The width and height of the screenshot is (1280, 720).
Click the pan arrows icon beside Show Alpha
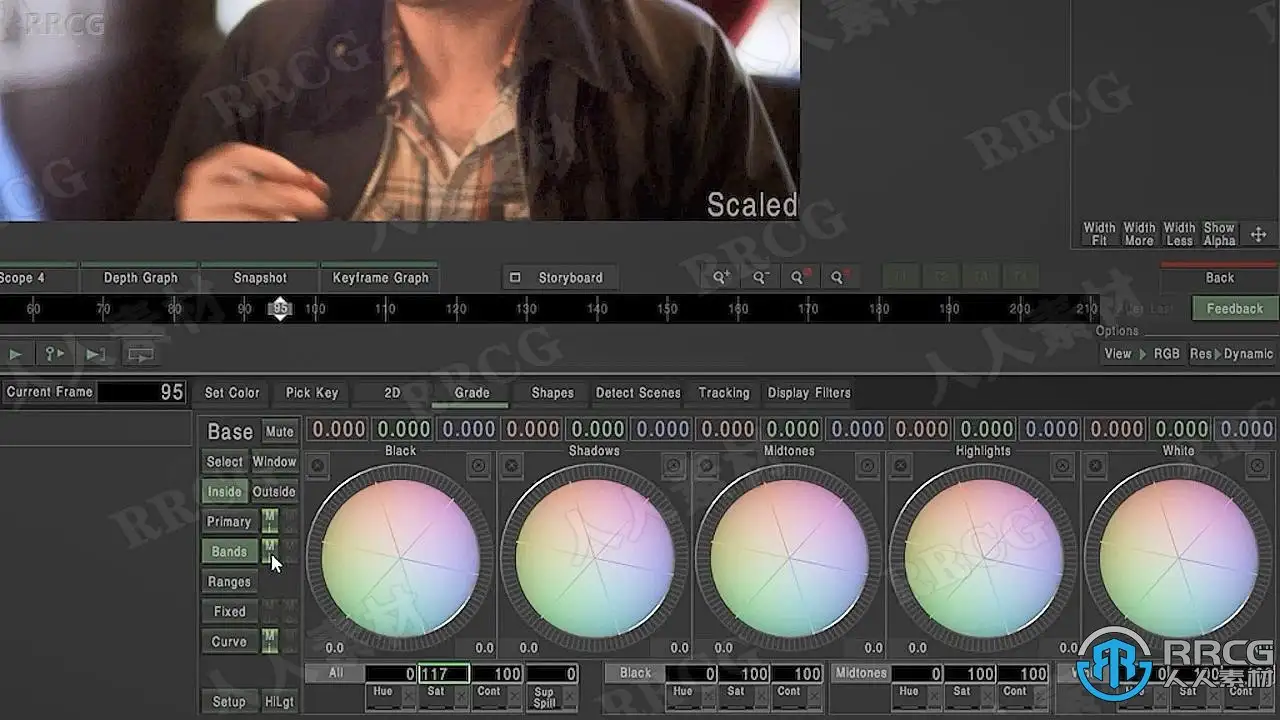(x=1258, y=235)
